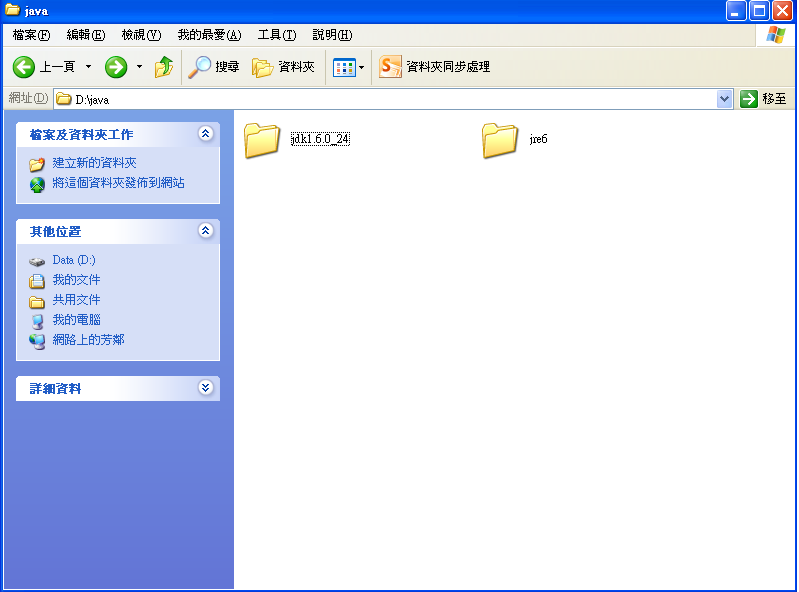Go back with the green Back arrow
Image resolution: width=799 pixels, height=592 pixels.
[23, 67]
